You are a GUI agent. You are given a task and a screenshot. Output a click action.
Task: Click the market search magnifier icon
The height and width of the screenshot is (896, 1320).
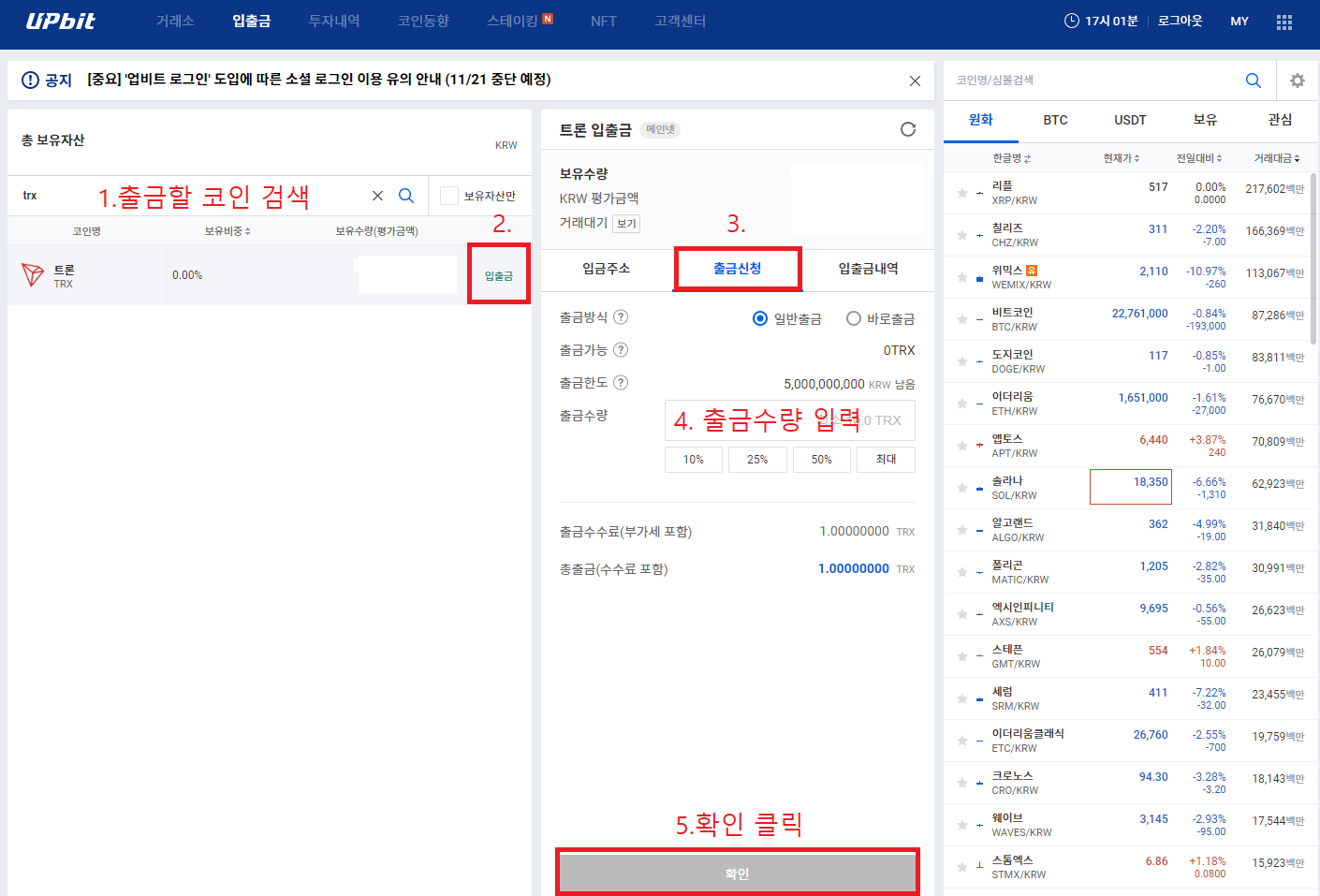pos(1254,81)
